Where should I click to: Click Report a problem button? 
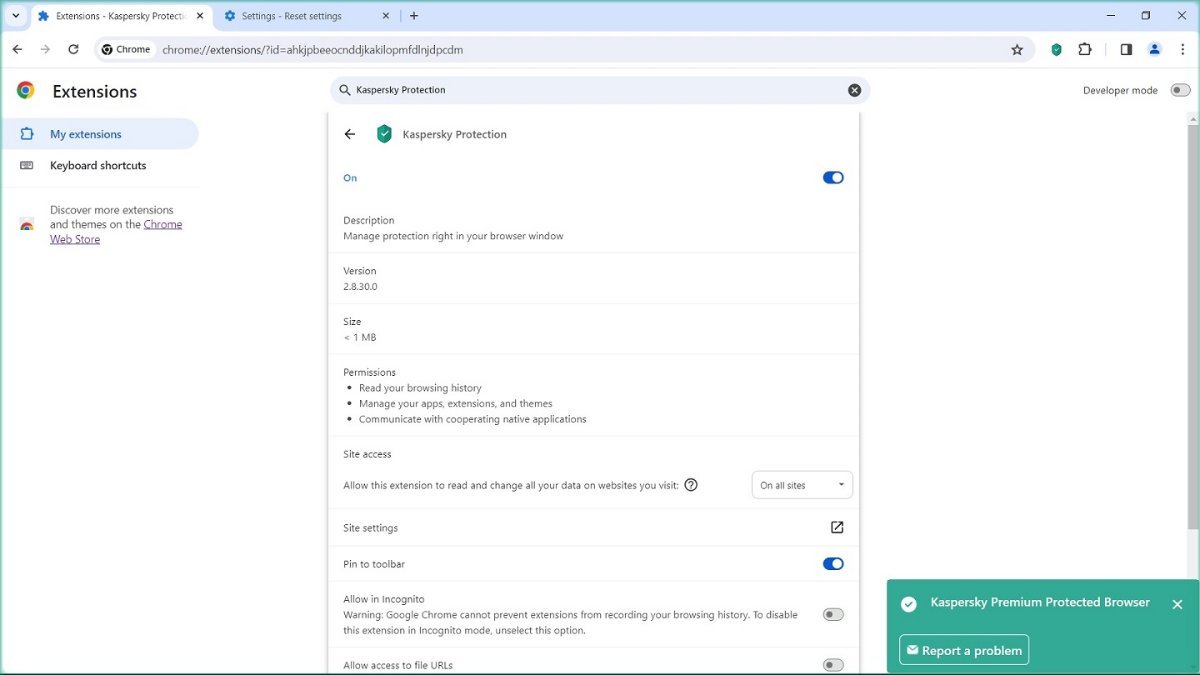pyautogui.click(x=964, y=650)
